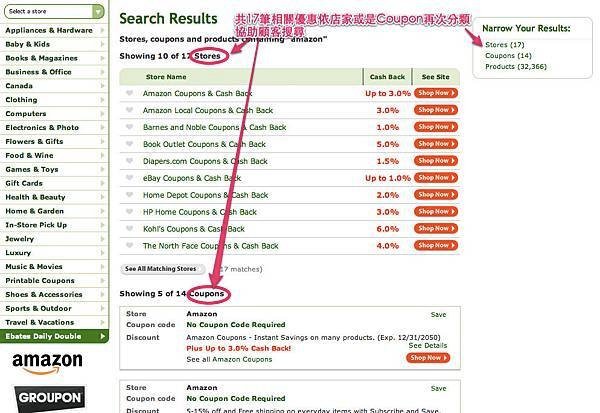
Task: Open Travel & Vacations category
Action: pos(54,322)
